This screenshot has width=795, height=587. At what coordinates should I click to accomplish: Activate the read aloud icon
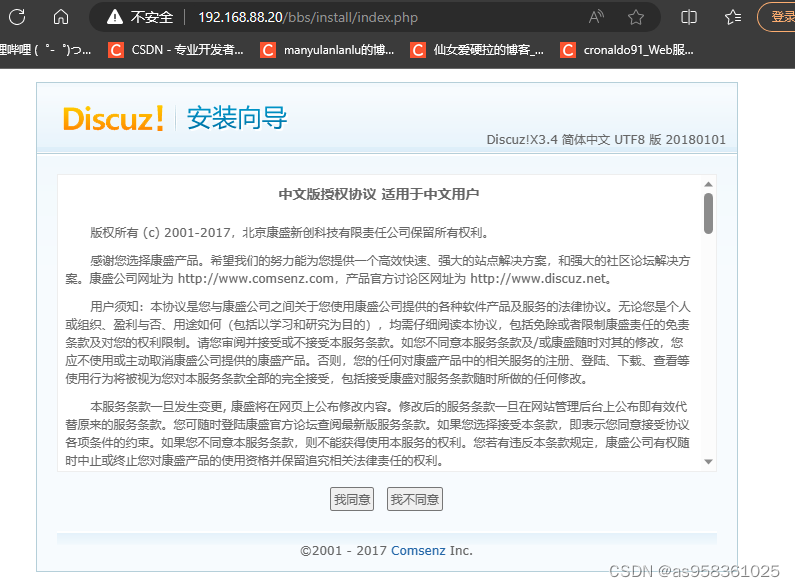(596, 17)
